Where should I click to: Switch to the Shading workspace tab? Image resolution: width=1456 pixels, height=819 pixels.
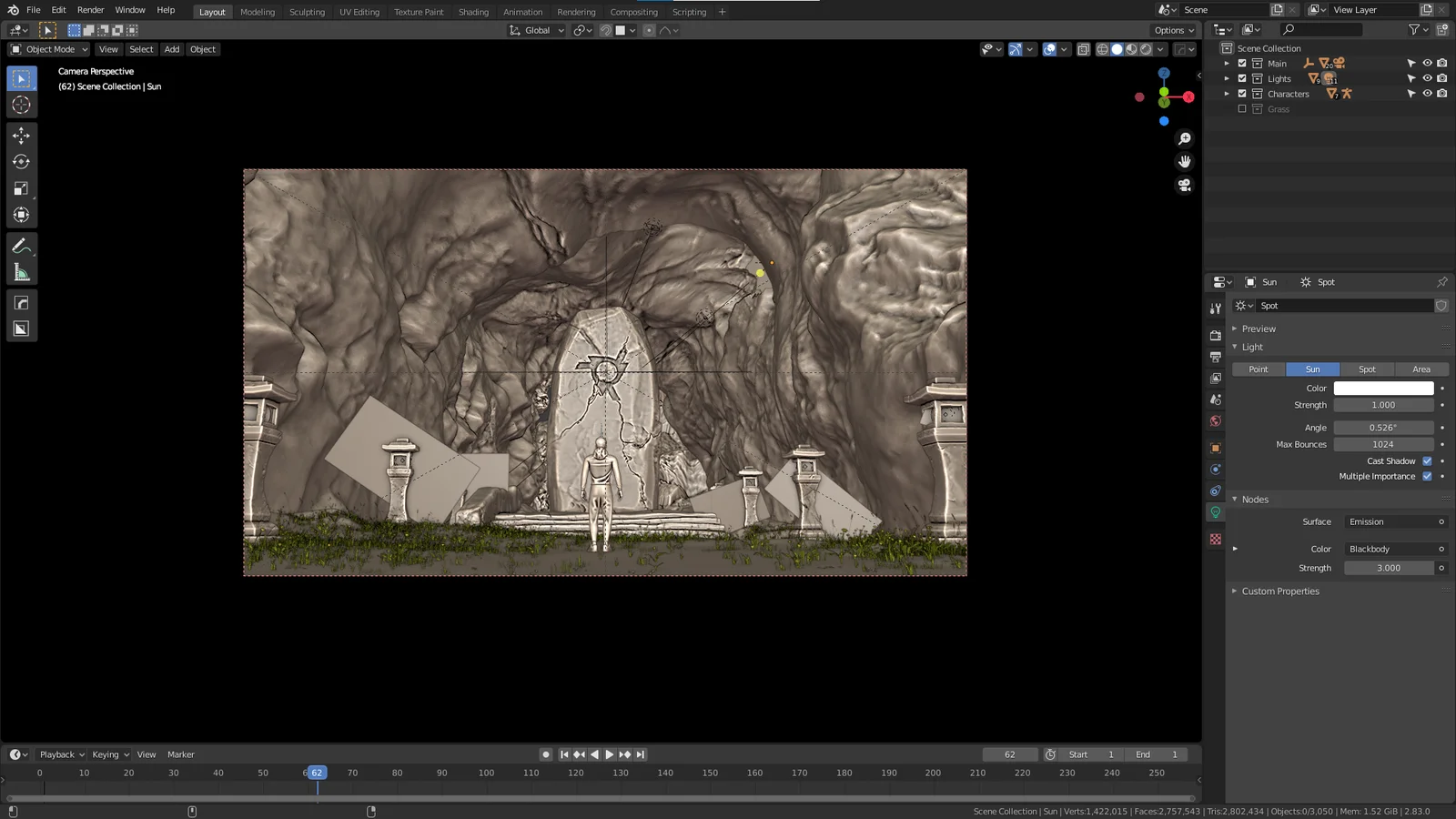(x=473, y=12)
